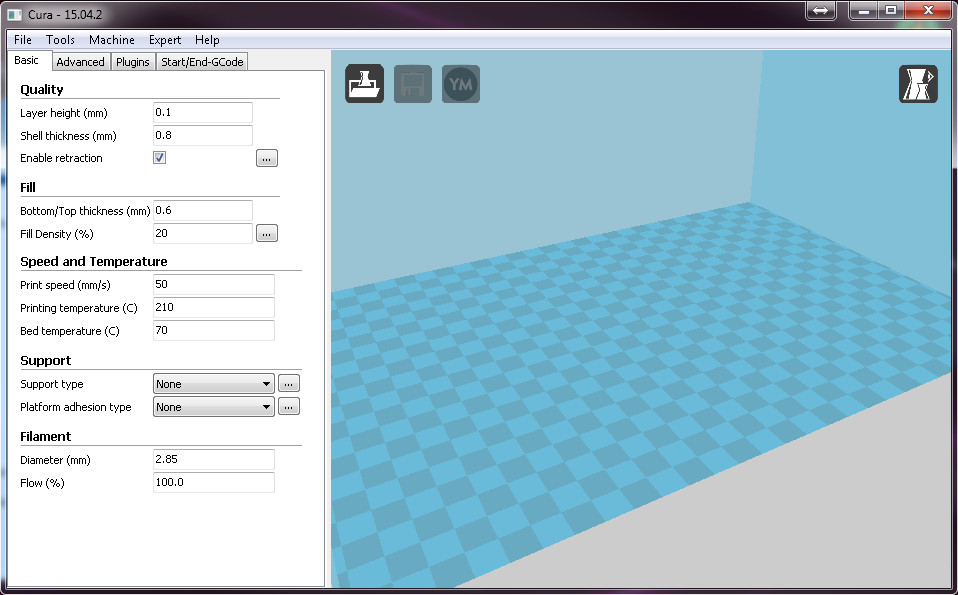
Task: Open the Platform adhesion type dropdown
Action: point(213,407)
